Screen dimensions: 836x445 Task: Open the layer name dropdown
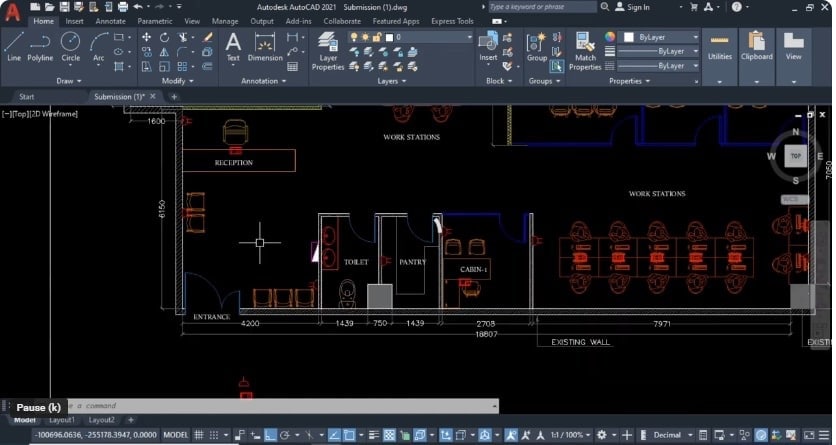pyautogui.click(x=409, y=37)
